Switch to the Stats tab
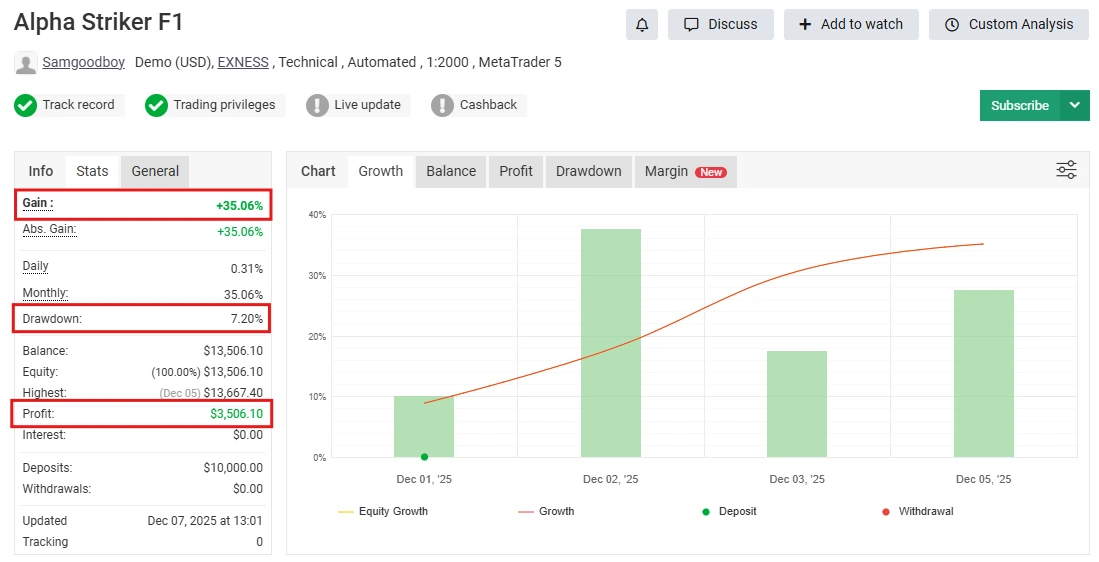Screen dimensions: 1099x562 92,171
